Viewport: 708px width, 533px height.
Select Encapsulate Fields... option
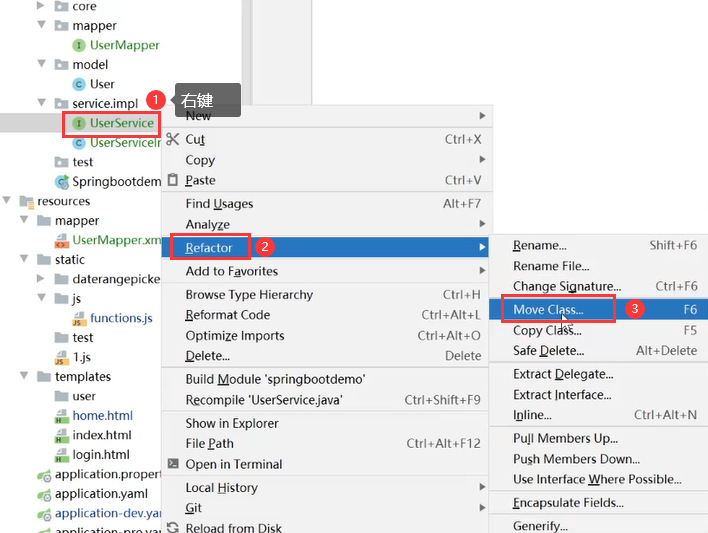pyautogui.click(x=599, y=503)
